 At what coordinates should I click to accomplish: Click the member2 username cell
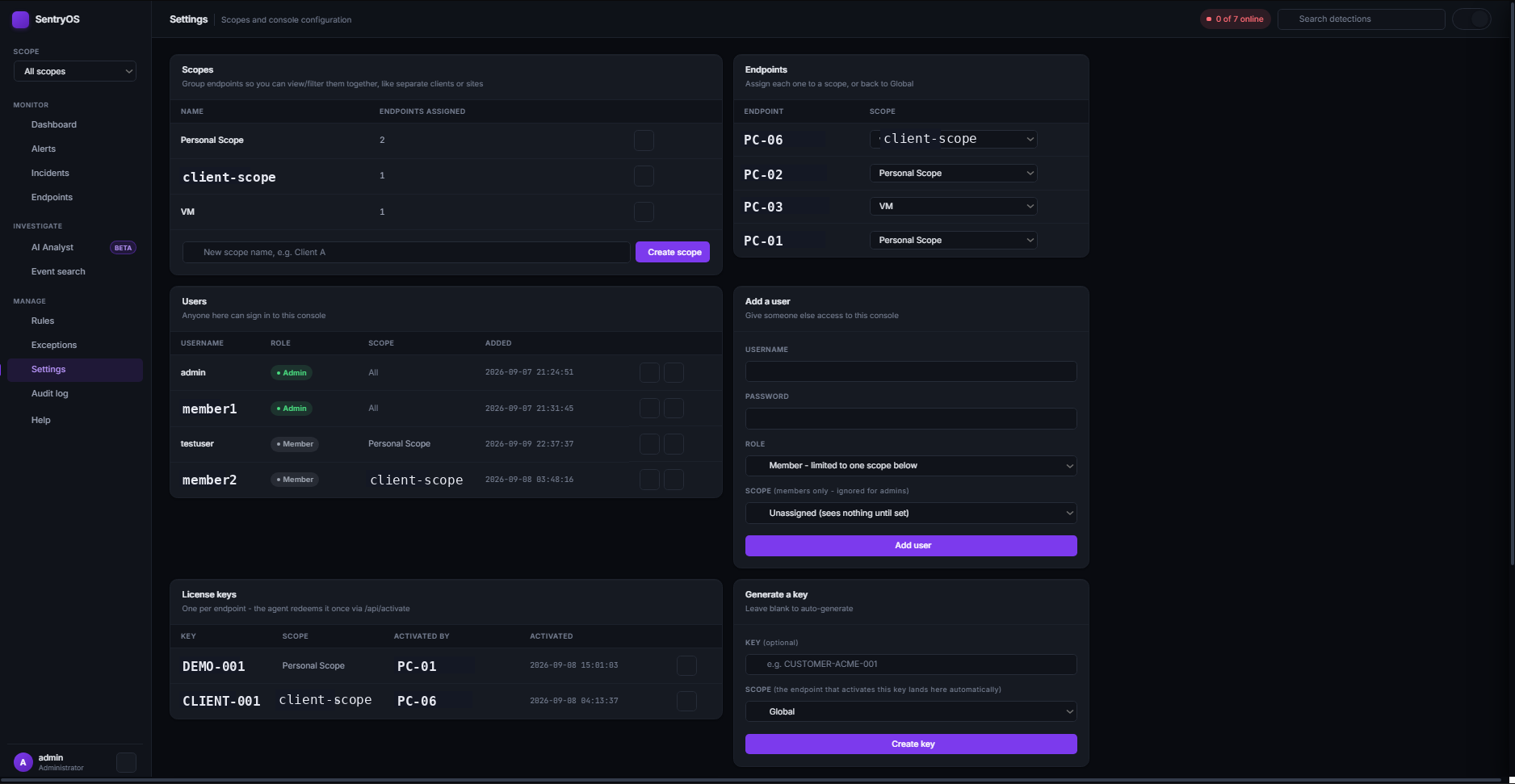[209, 480]
